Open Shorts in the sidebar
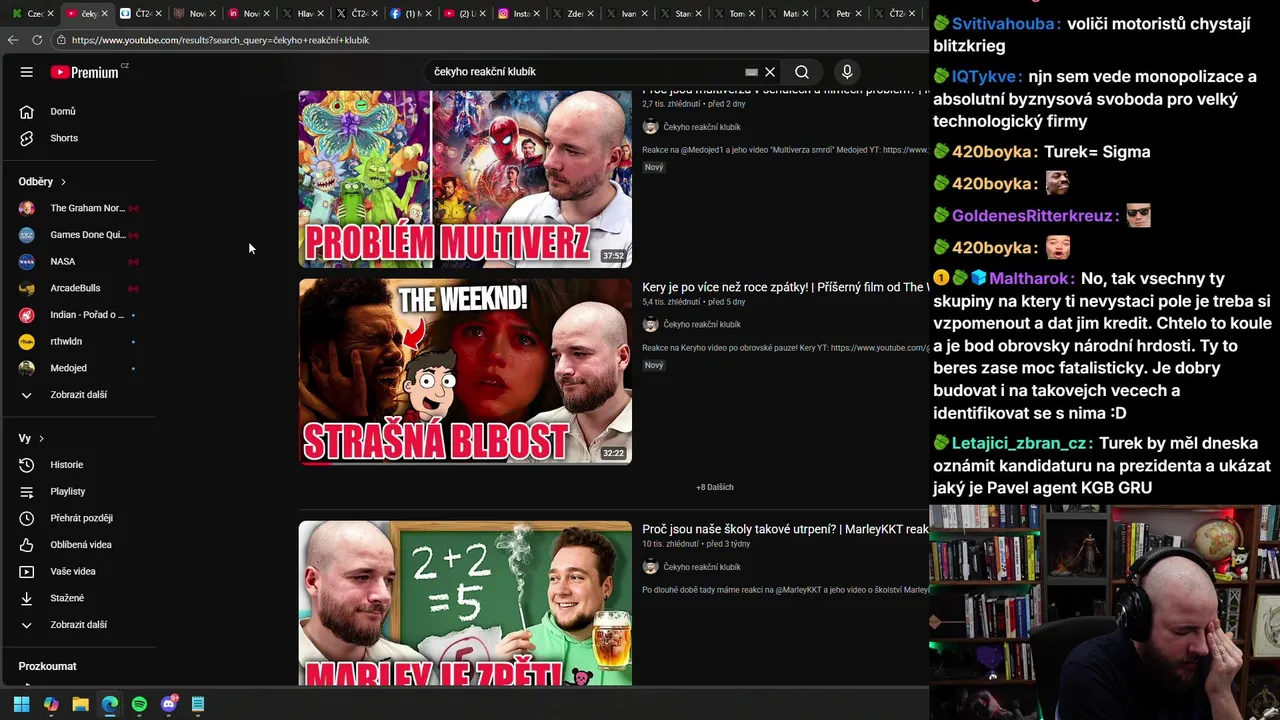This screenshot has width=1280, height=720. (x=63, y=138)
